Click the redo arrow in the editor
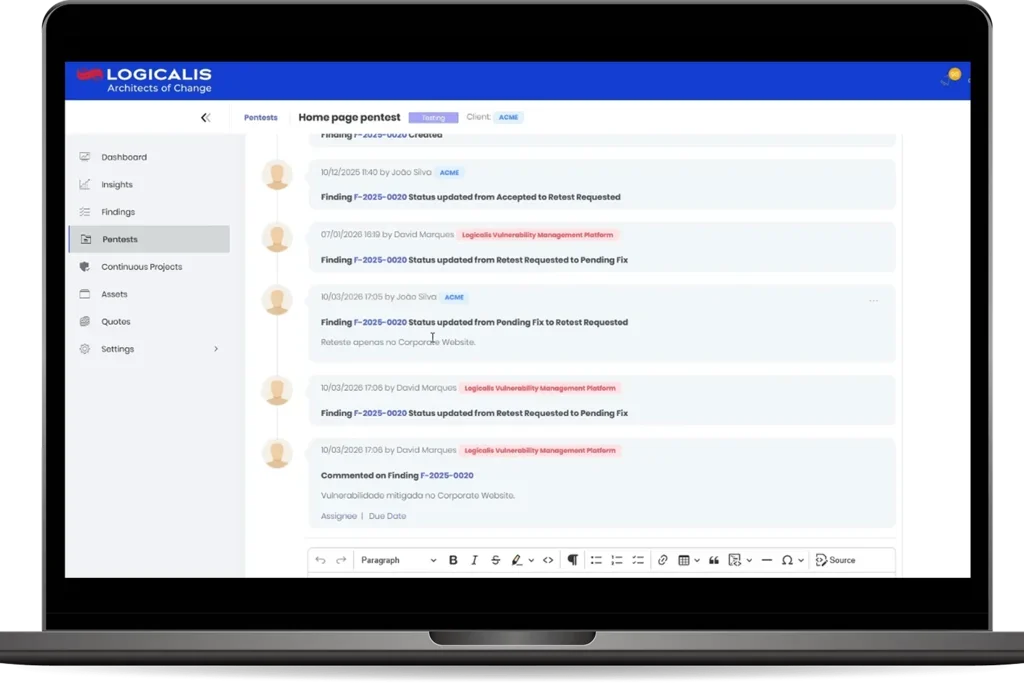 pyautogui.click(x=341, y=560)
